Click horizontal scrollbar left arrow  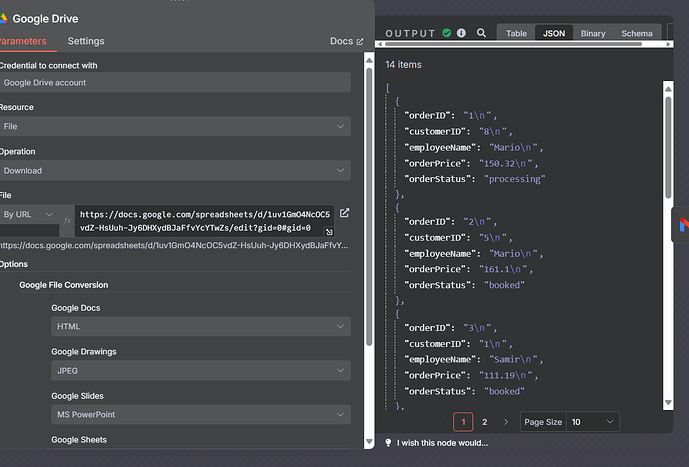380,44
